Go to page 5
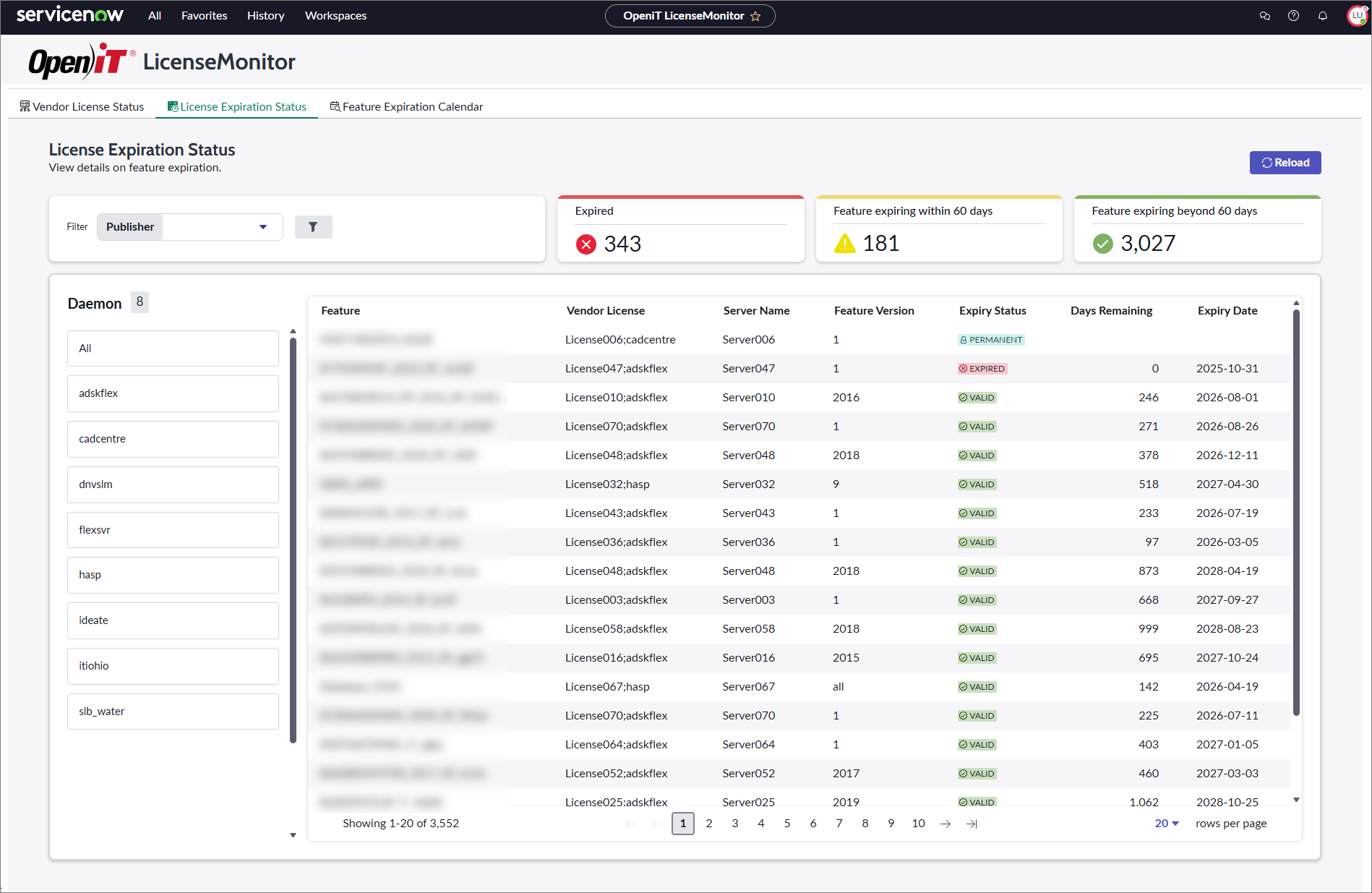The image size is (1372, 893). pyautogui.click(x=787, y=824)
